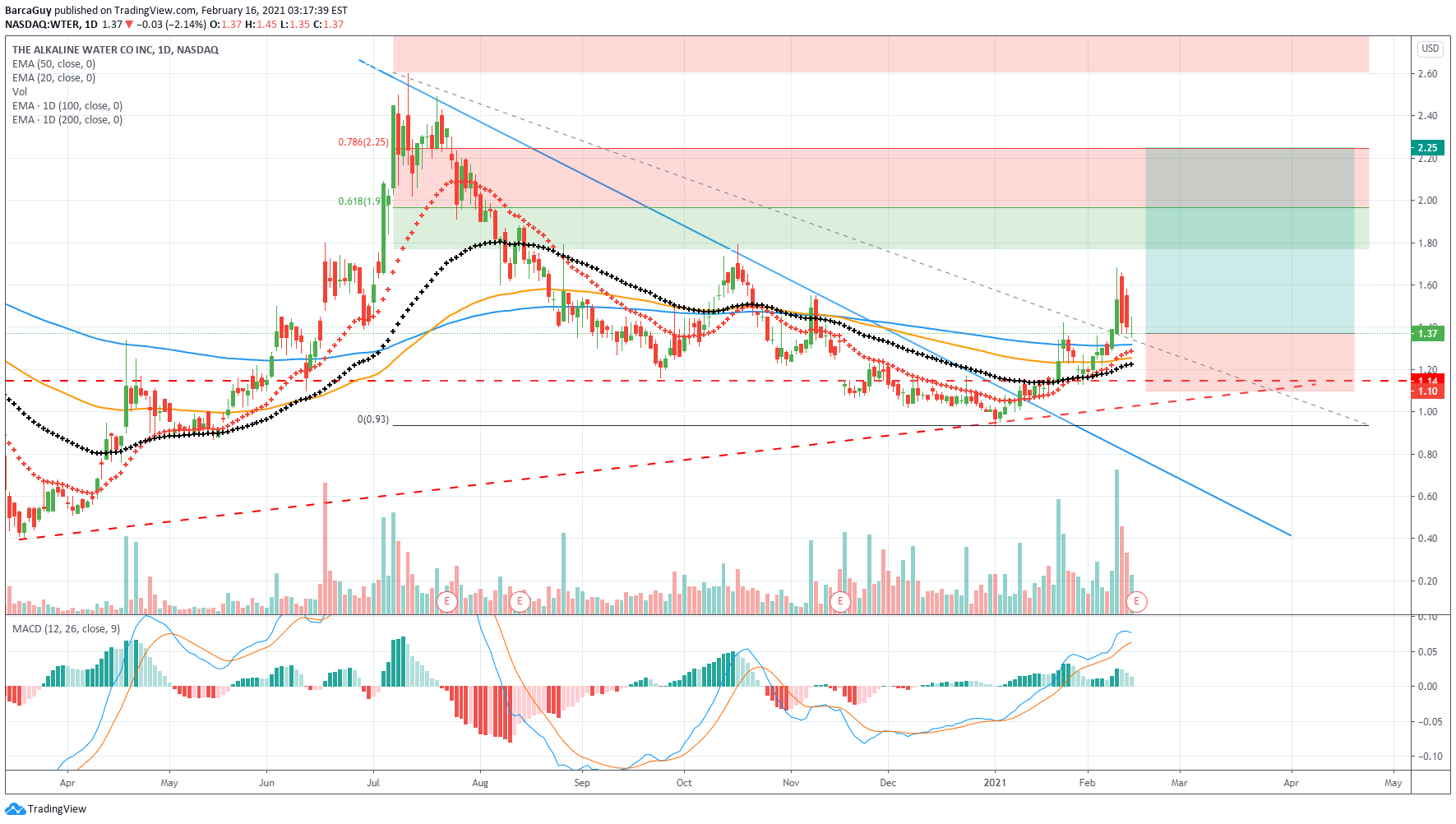
Task: Click the earnings marker in mid-August
Action: (x=520, y=601)
